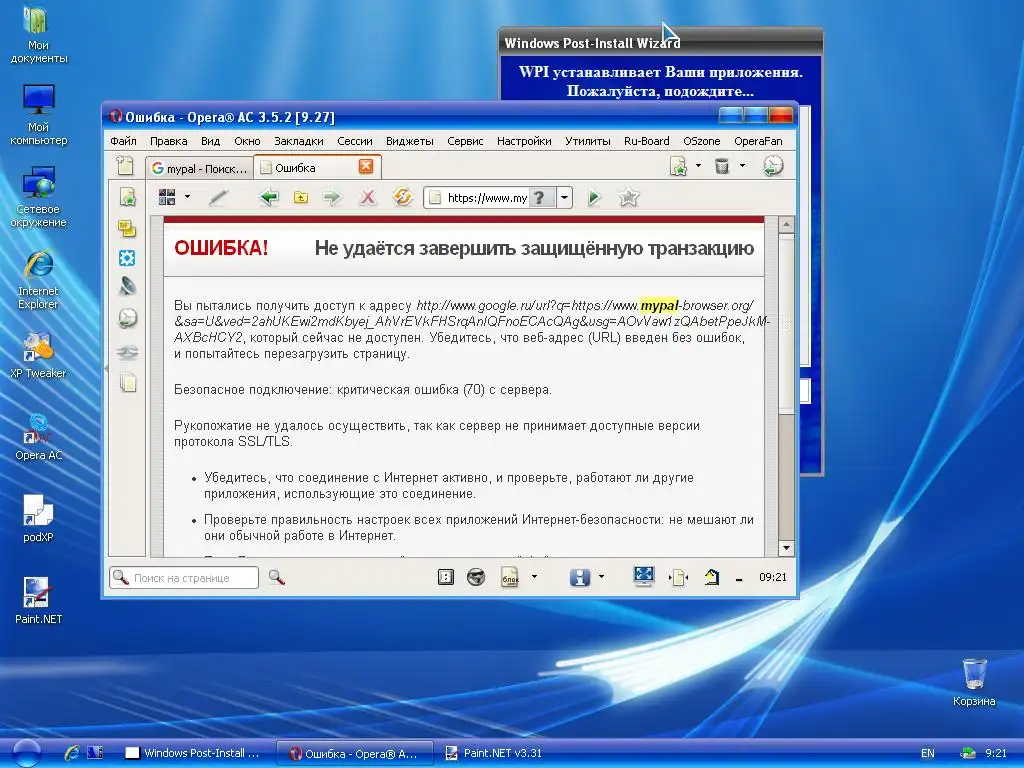The width and height of the screenshot is (1024, 768).
Task: Open the Настройки menu
Action: coord(524,141)
